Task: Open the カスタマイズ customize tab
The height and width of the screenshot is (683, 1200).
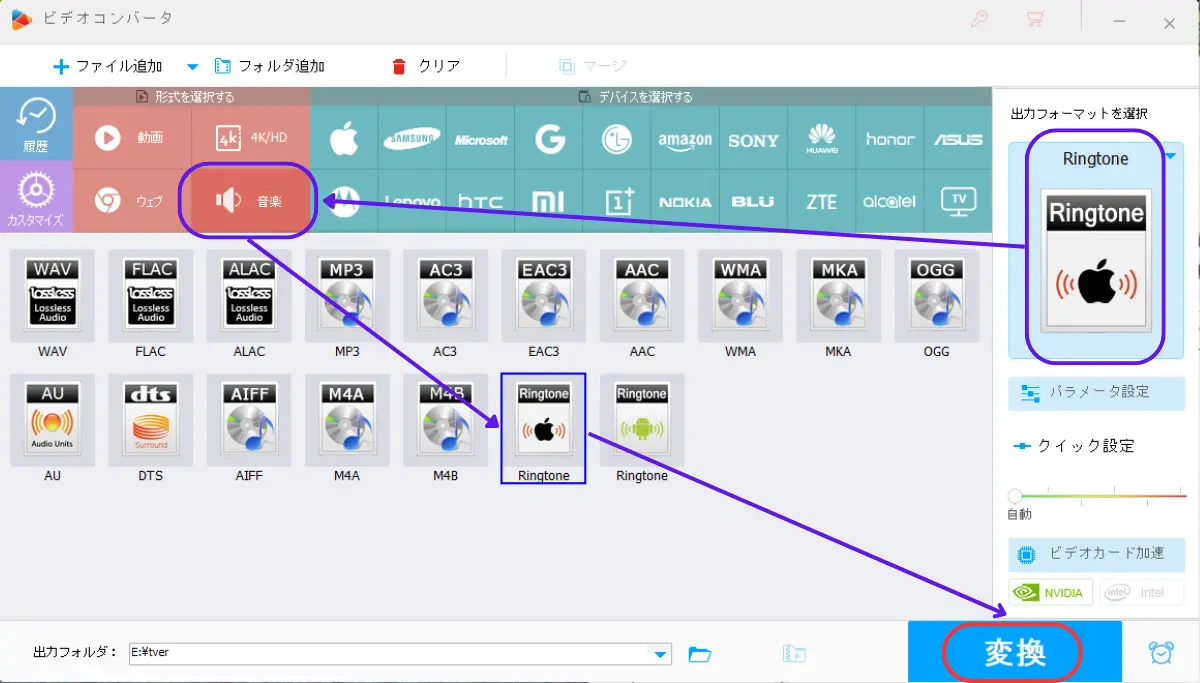Action: [x=36, y=198]
